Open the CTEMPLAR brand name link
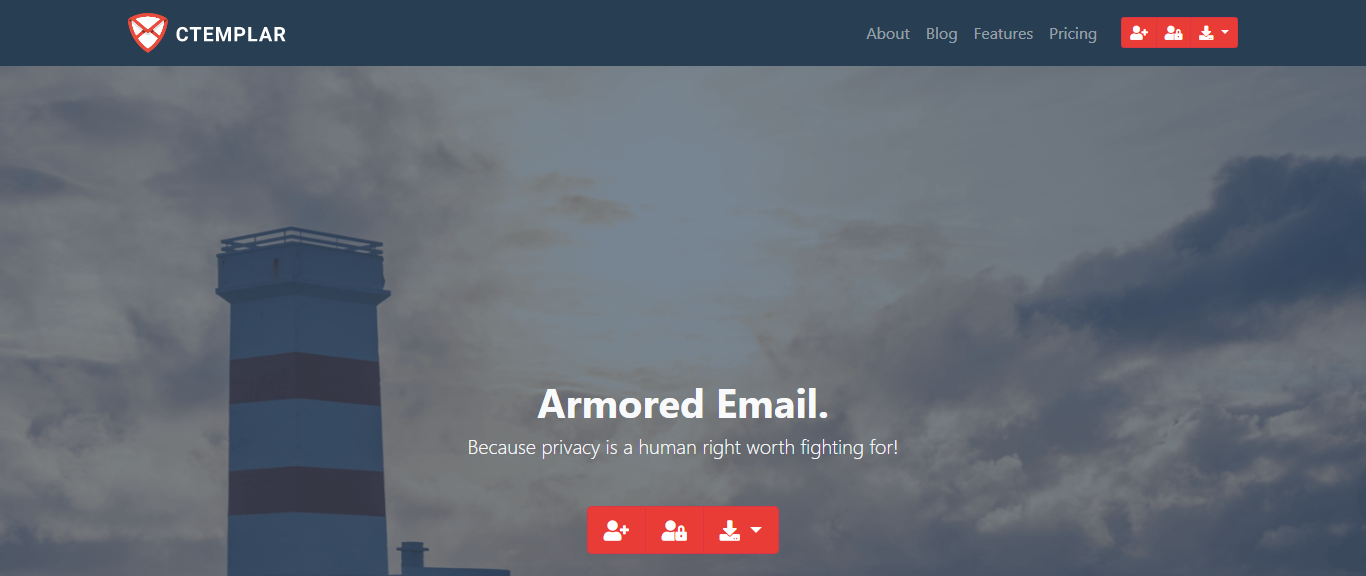The width and height of the screenshot is (1366, 576). pos(231,34)
